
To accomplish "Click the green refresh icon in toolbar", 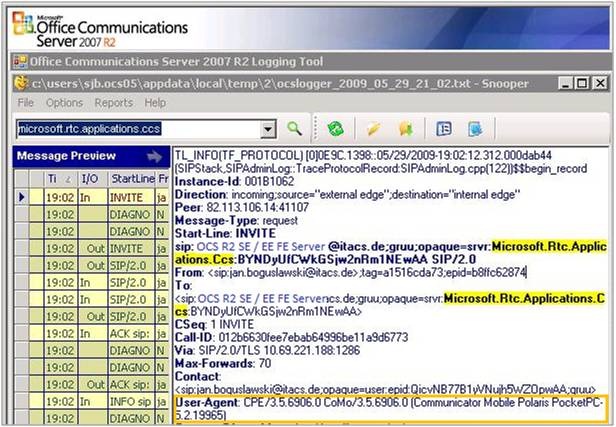I will point(336,128).
